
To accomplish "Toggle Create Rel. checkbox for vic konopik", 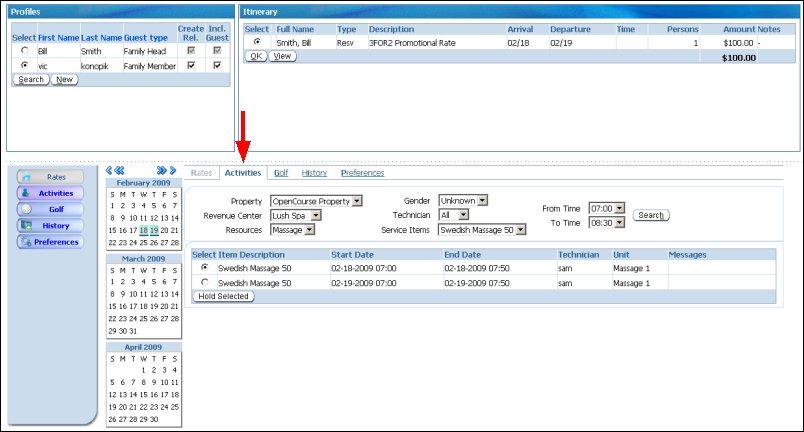I will point(192,65).
